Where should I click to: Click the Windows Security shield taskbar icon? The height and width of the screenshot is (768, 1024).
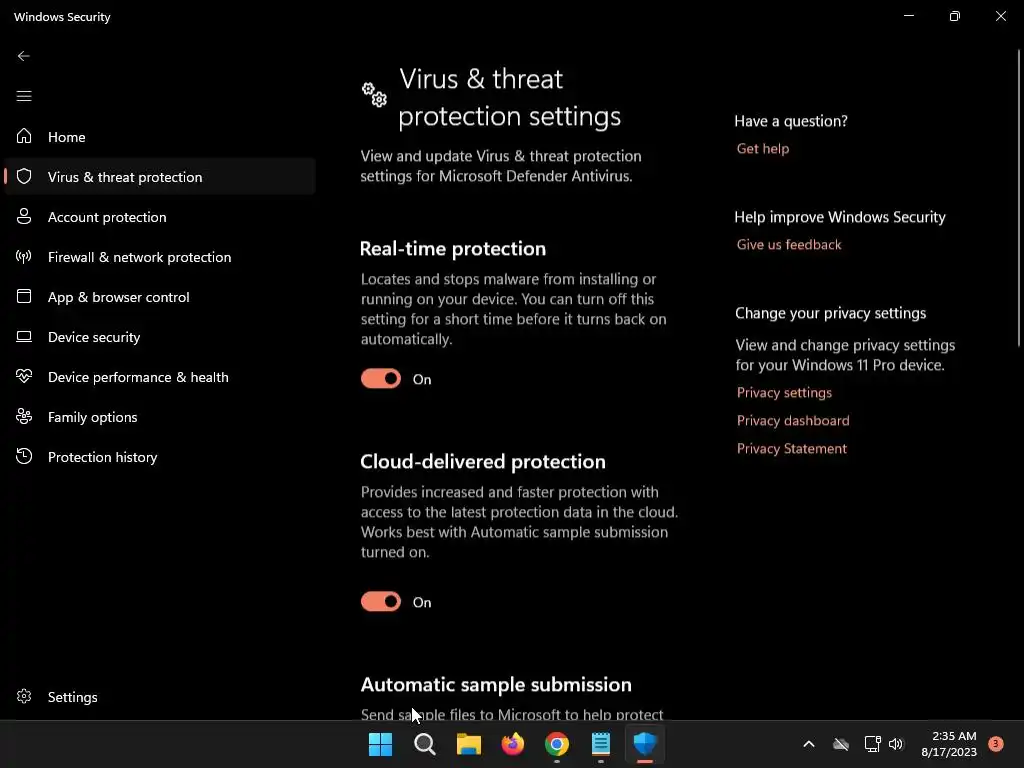coord(645,743)
